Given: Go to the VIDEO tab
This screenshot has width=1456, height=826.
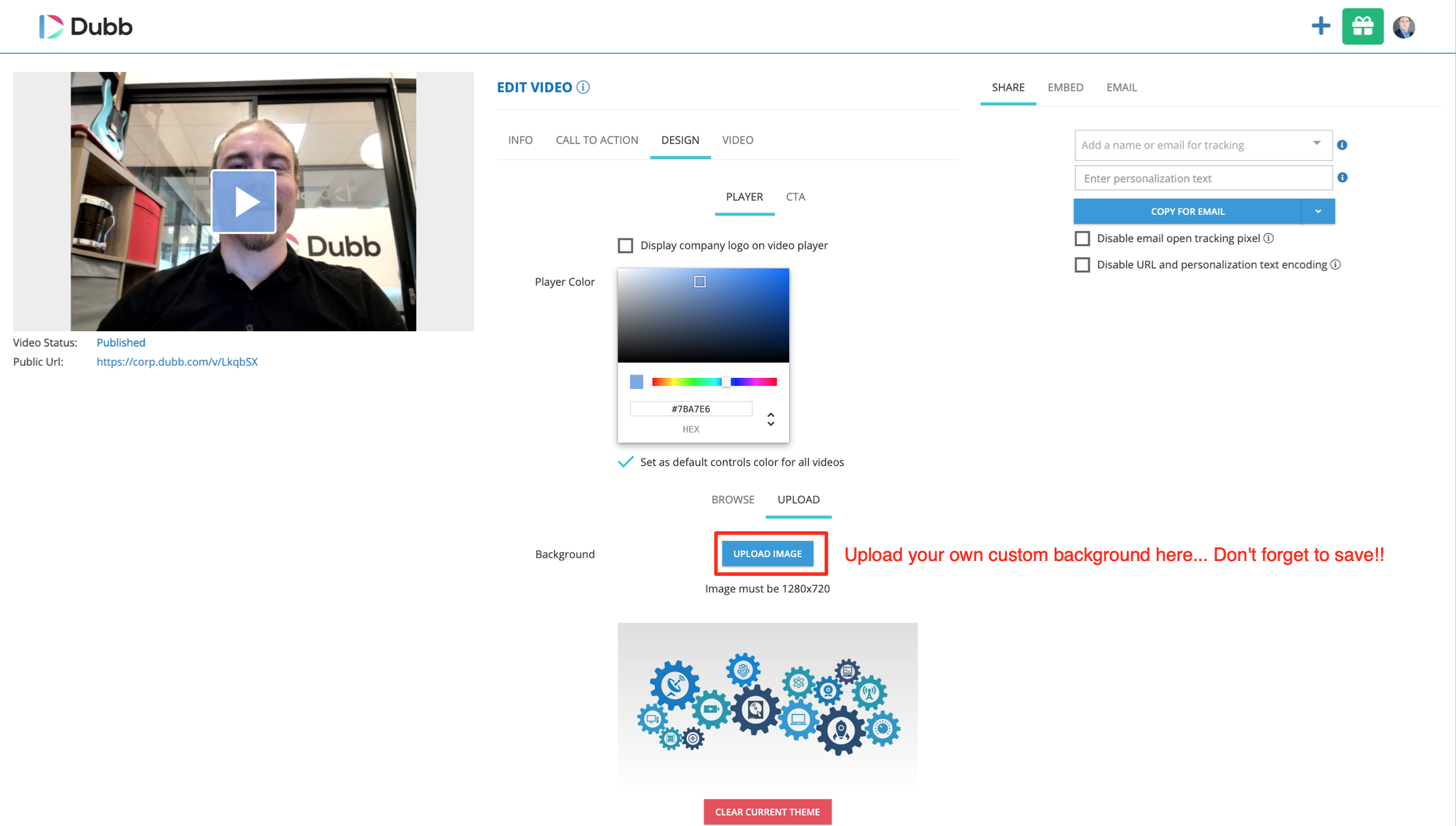Looking at the screenshot, I should (x=738, y=140).
